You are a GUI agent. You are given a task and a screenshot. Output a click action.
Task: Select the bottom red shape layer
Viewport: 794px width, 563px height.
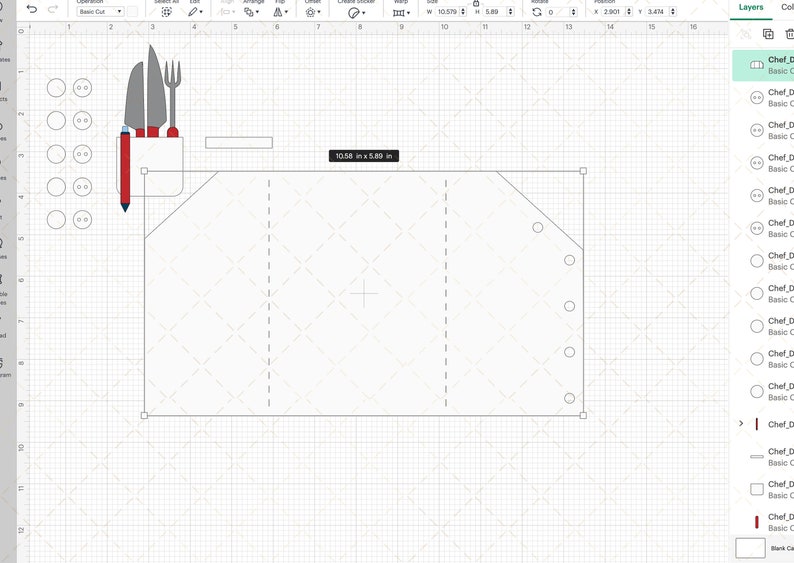tap(763, 521)
